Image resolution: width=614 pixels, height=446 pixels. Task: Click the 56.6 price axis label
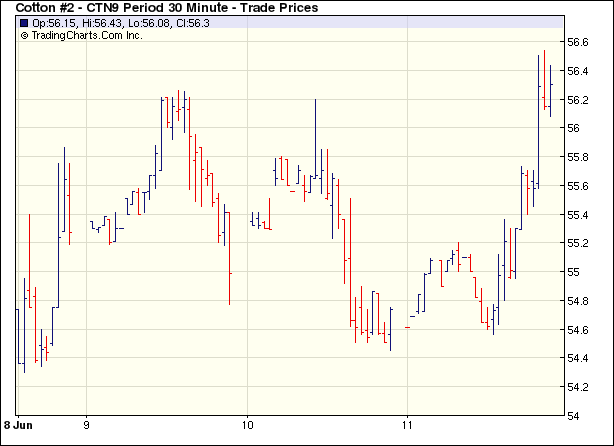pyautogui.click(x=578, y=42)
